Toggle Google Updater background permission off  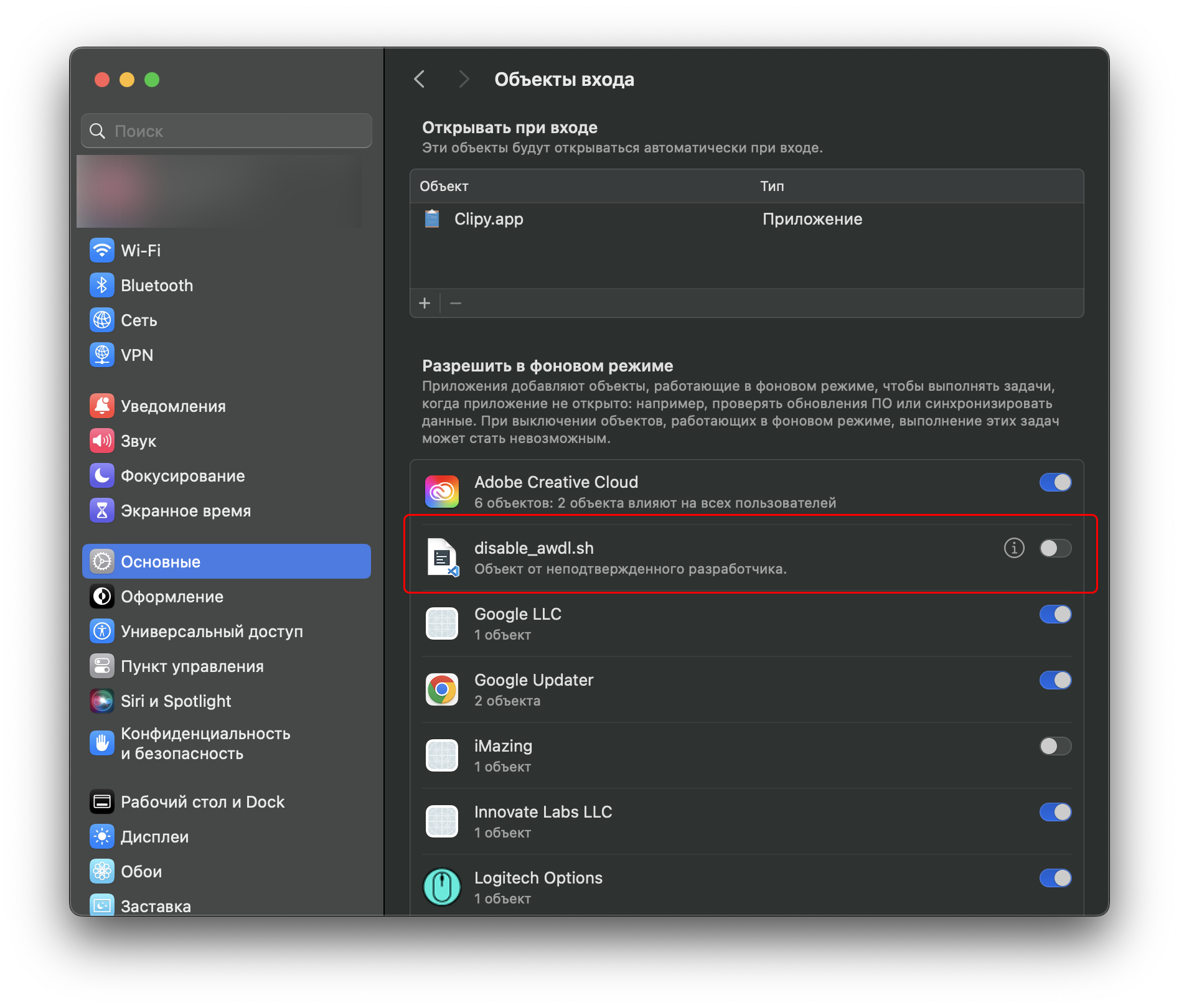[x=1056, y=680]
